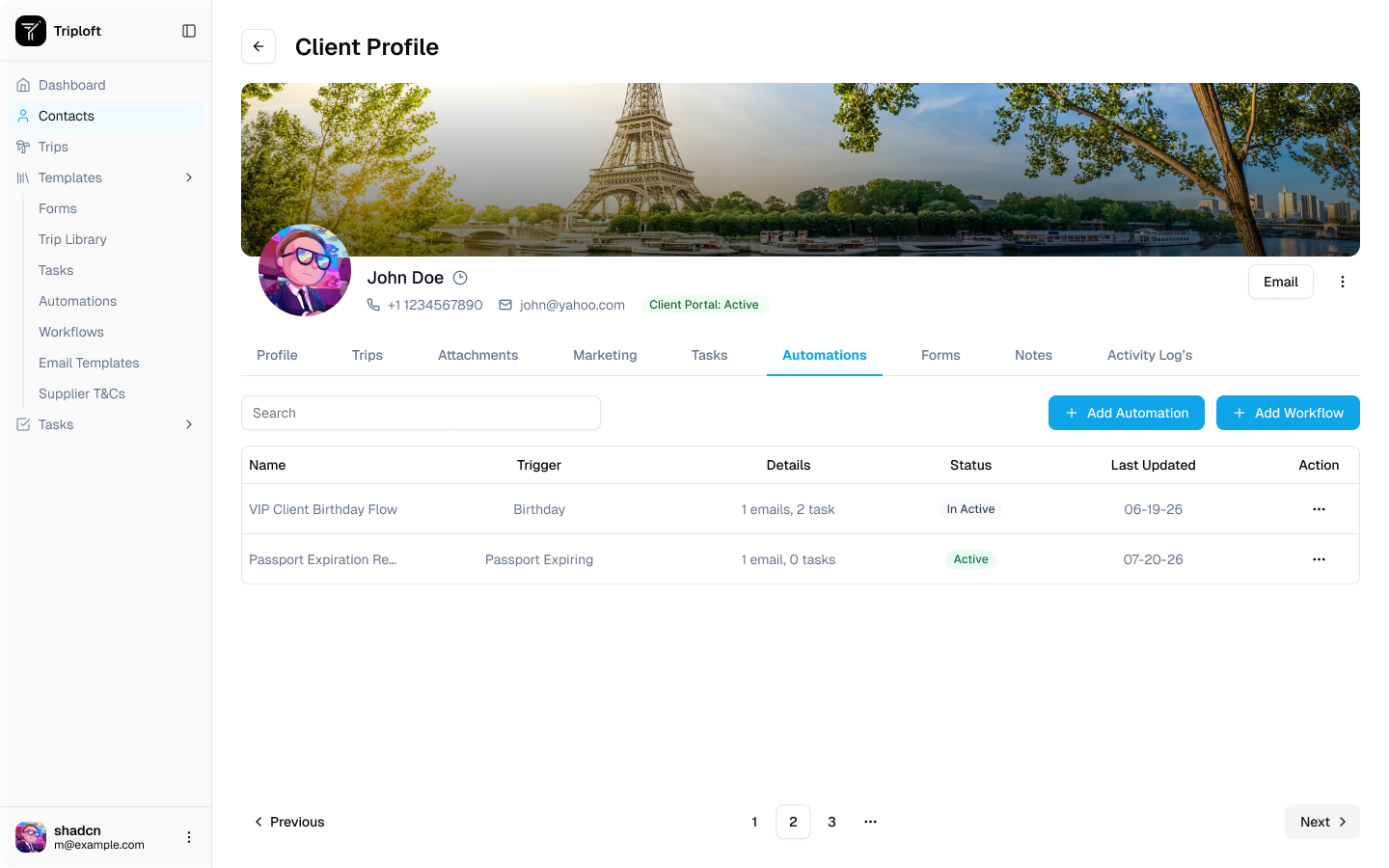
Task: Click the Add Automation button
Action: [x=1127, y=413]
